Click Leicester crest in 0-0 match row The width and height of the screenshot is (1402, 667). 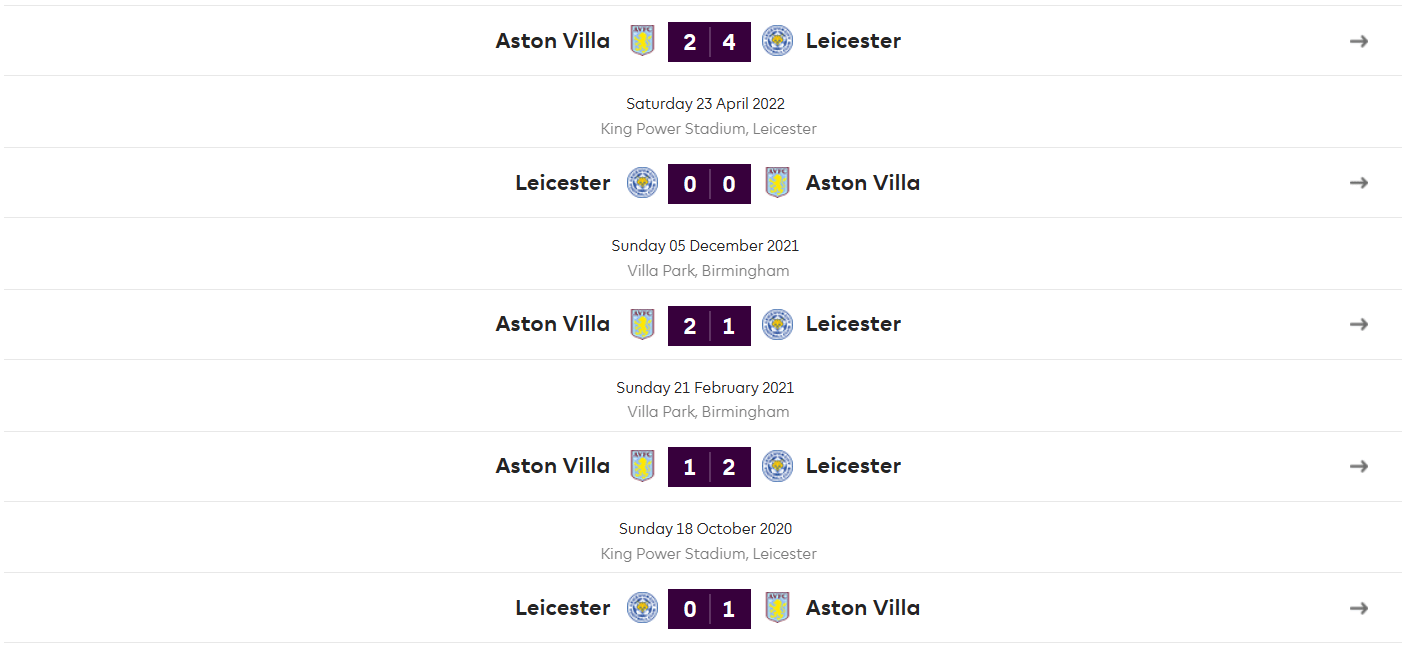point(642,183)
